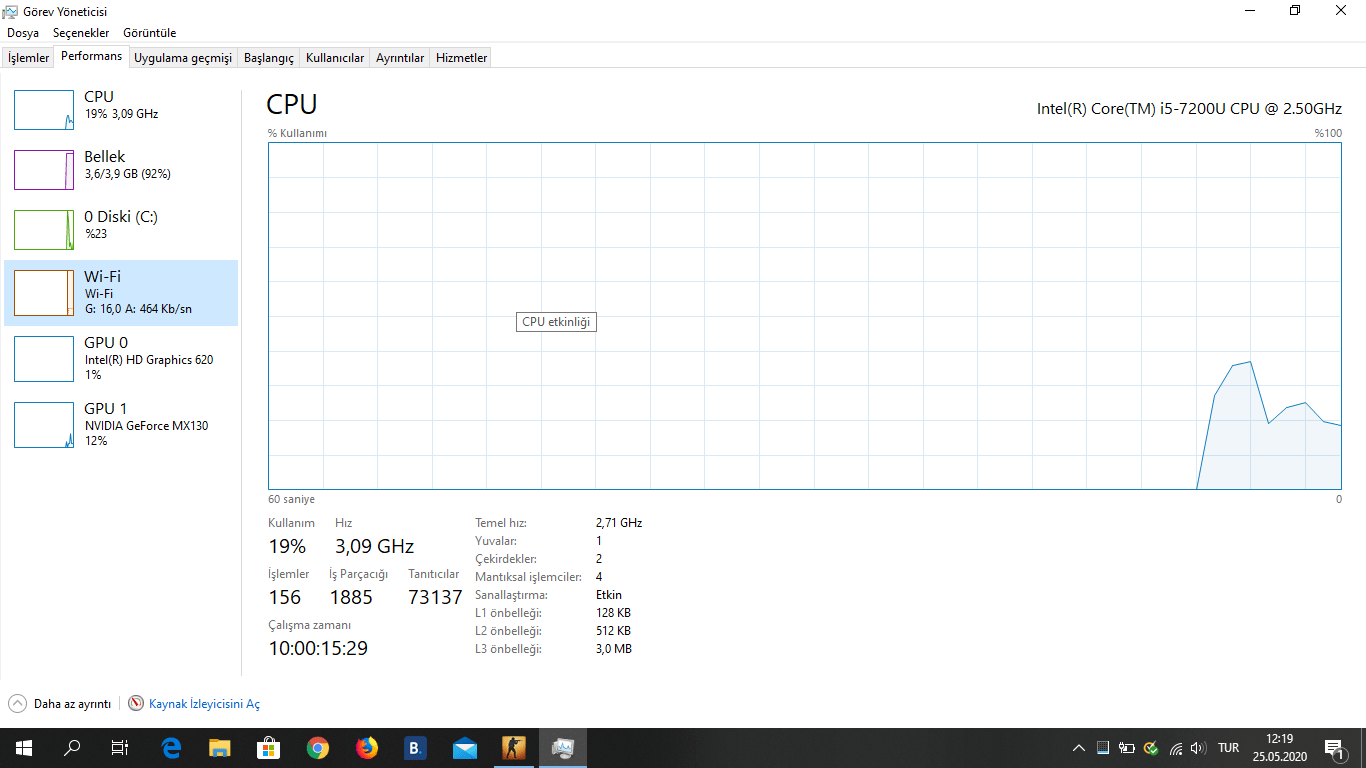This screenshot has height=768, width=1366.
Task: Click the Görev Yöneticisi title bar icon
Action: [x=11, y=11]
